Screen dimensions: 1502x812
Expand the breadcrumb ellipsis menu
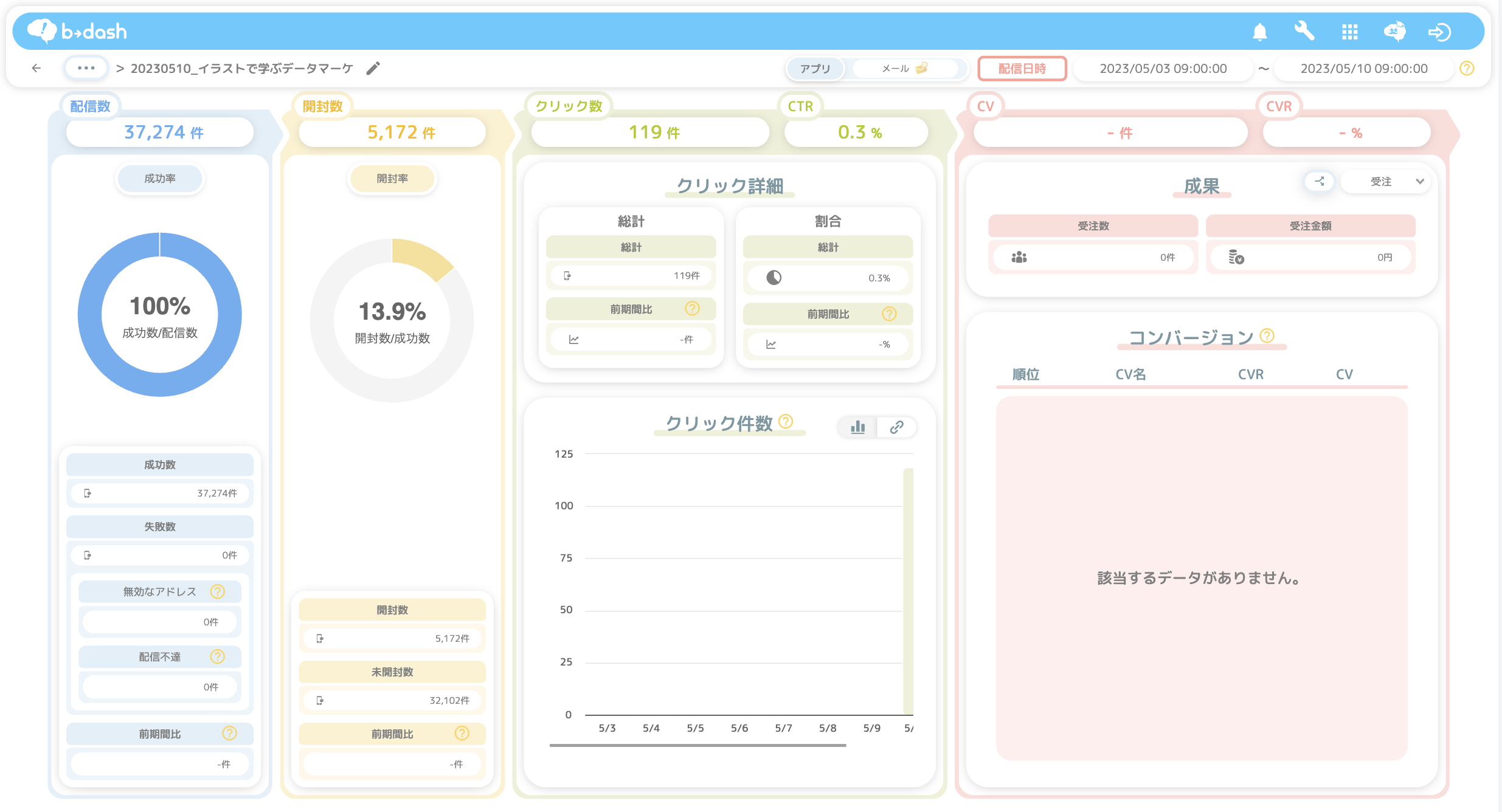point(86,68)
